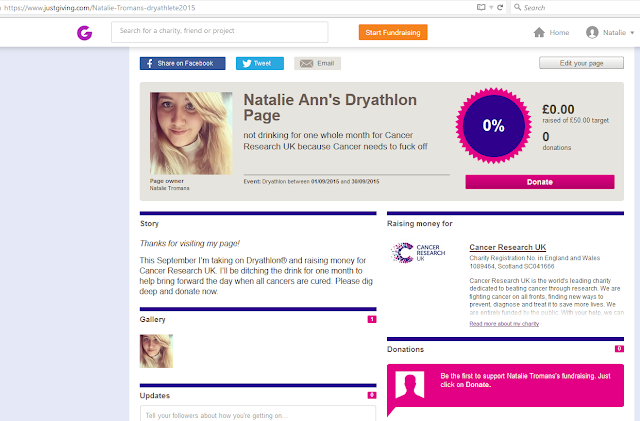Viewport: 640px width, 421px height.
Task: Open Read more about my charity link
Action: 504,323
